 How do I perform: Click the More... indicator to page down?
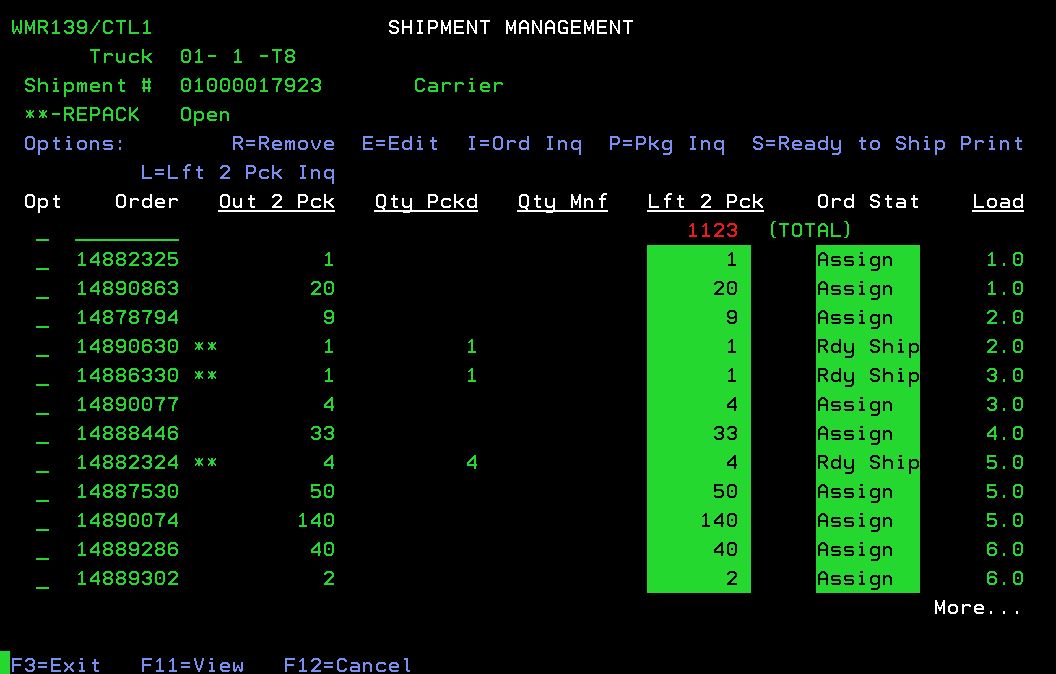(977, 608)
